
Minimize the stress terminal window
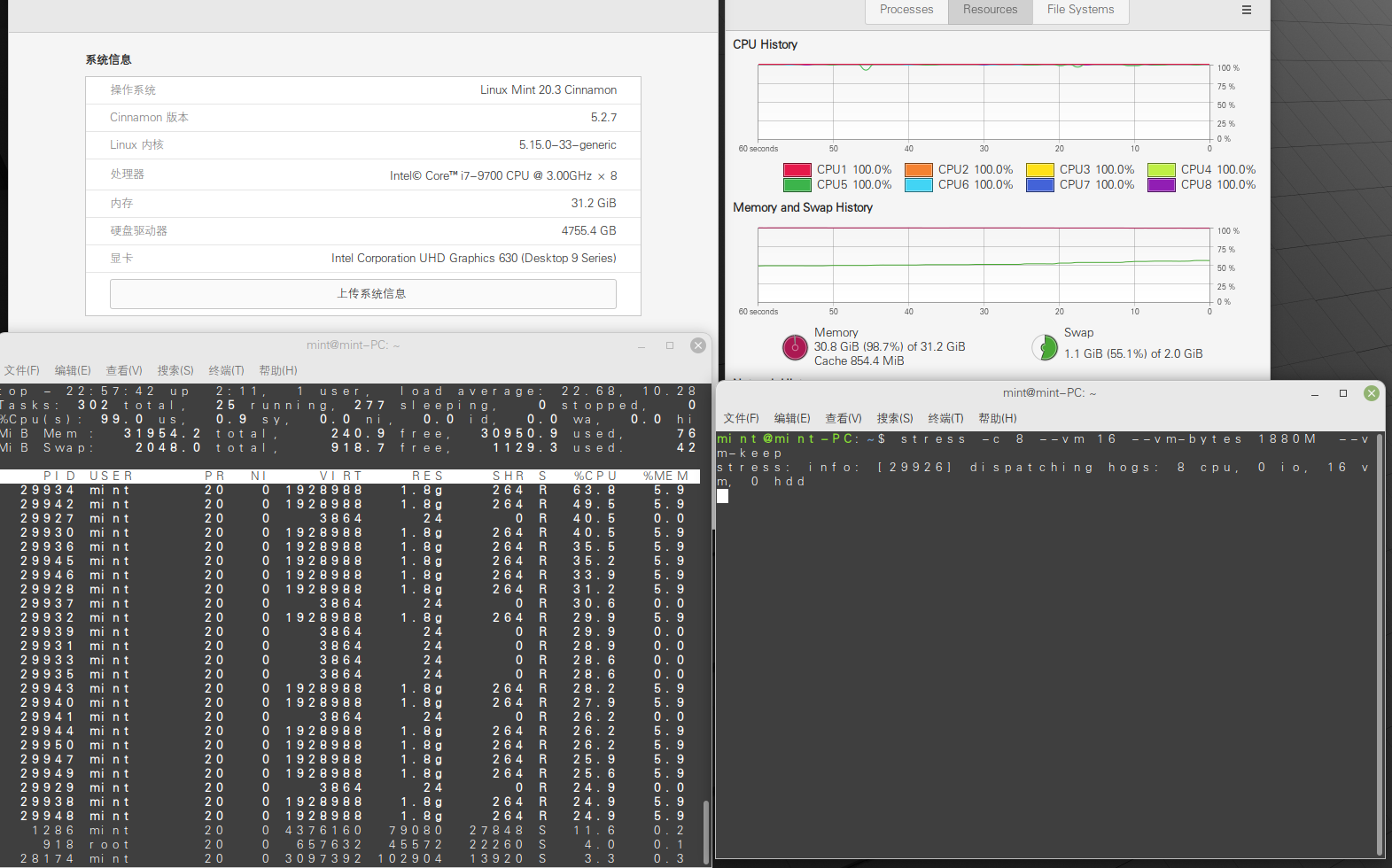1315,393
